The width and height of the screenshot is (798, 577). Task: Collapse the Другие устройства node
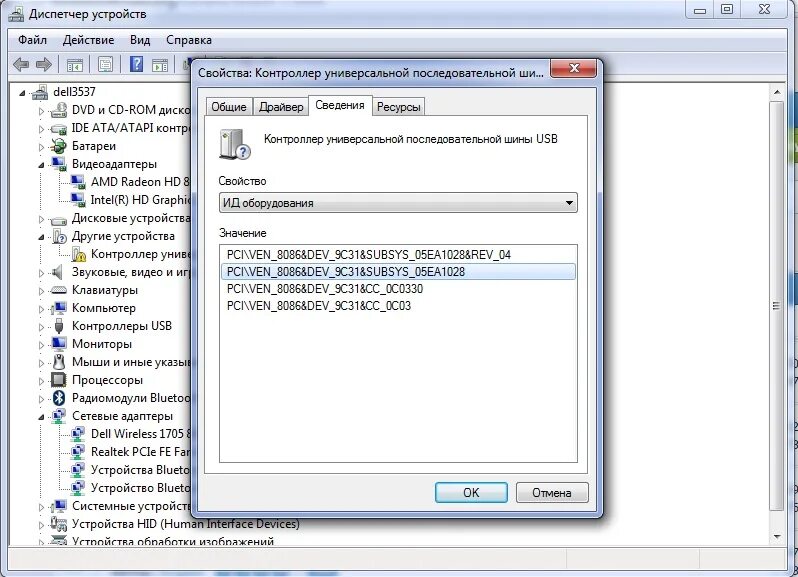click(x=41, y=237)
